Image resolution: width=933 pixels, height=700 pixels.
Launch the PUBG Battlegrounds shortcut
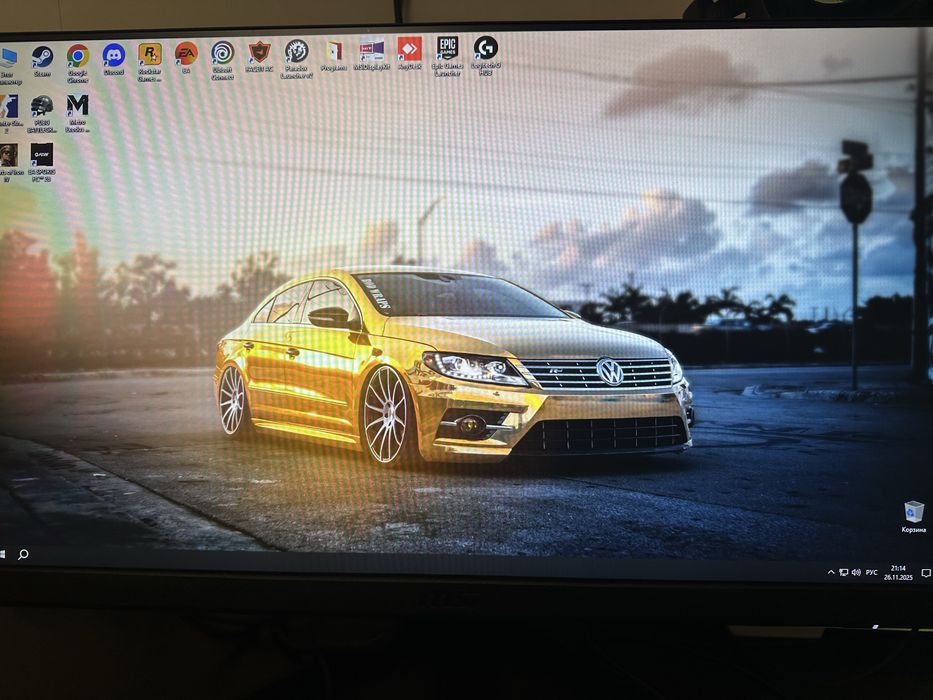click(42, 114)
